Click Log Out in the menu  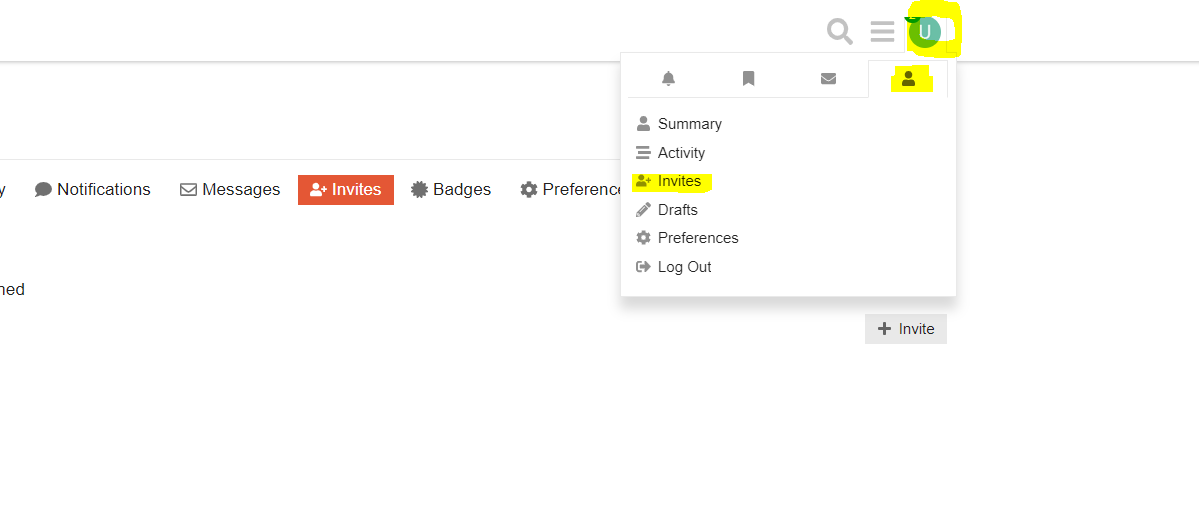click(x=684, y=267)
